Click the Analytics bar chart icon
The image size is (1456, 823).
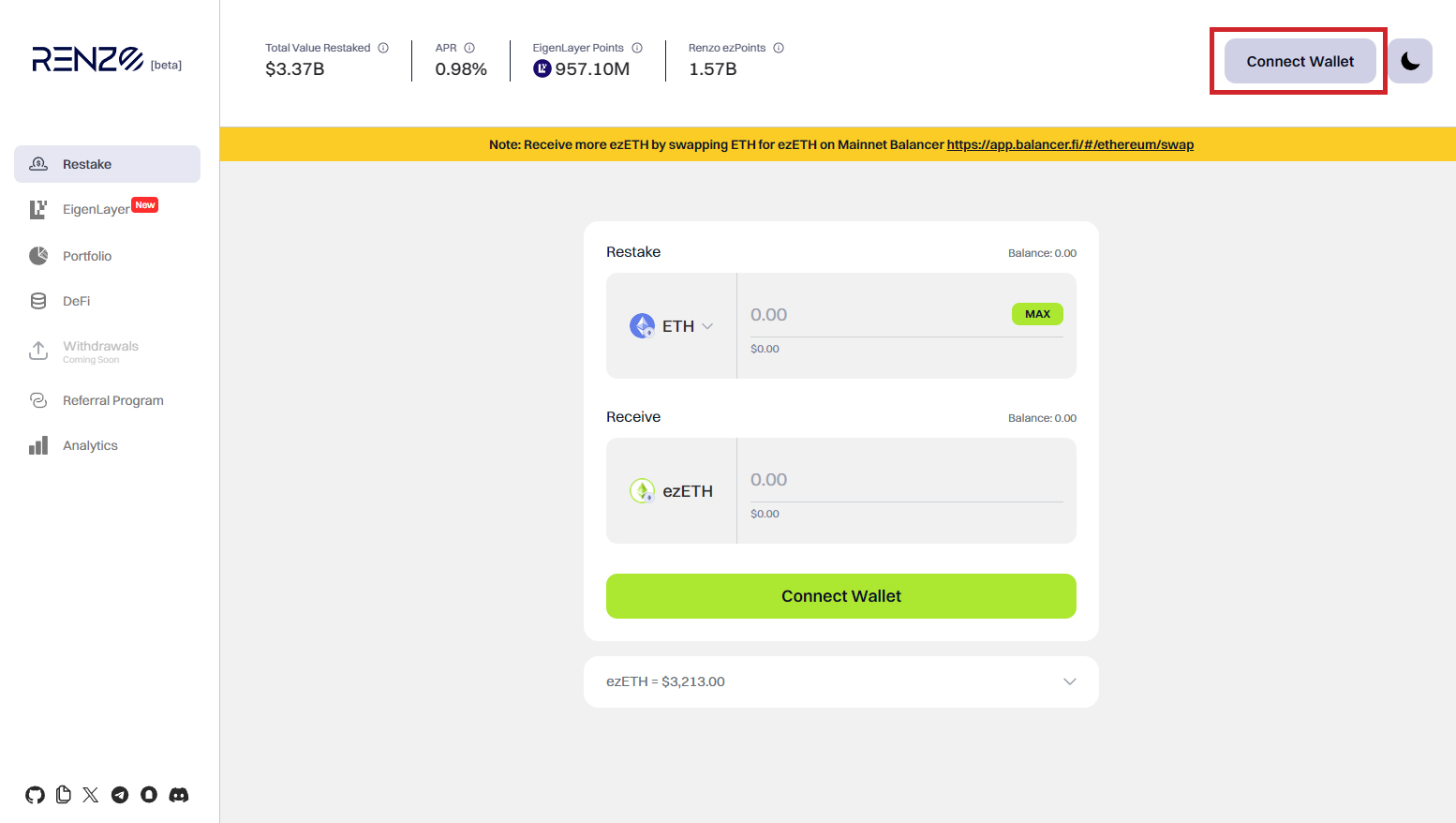38,445
